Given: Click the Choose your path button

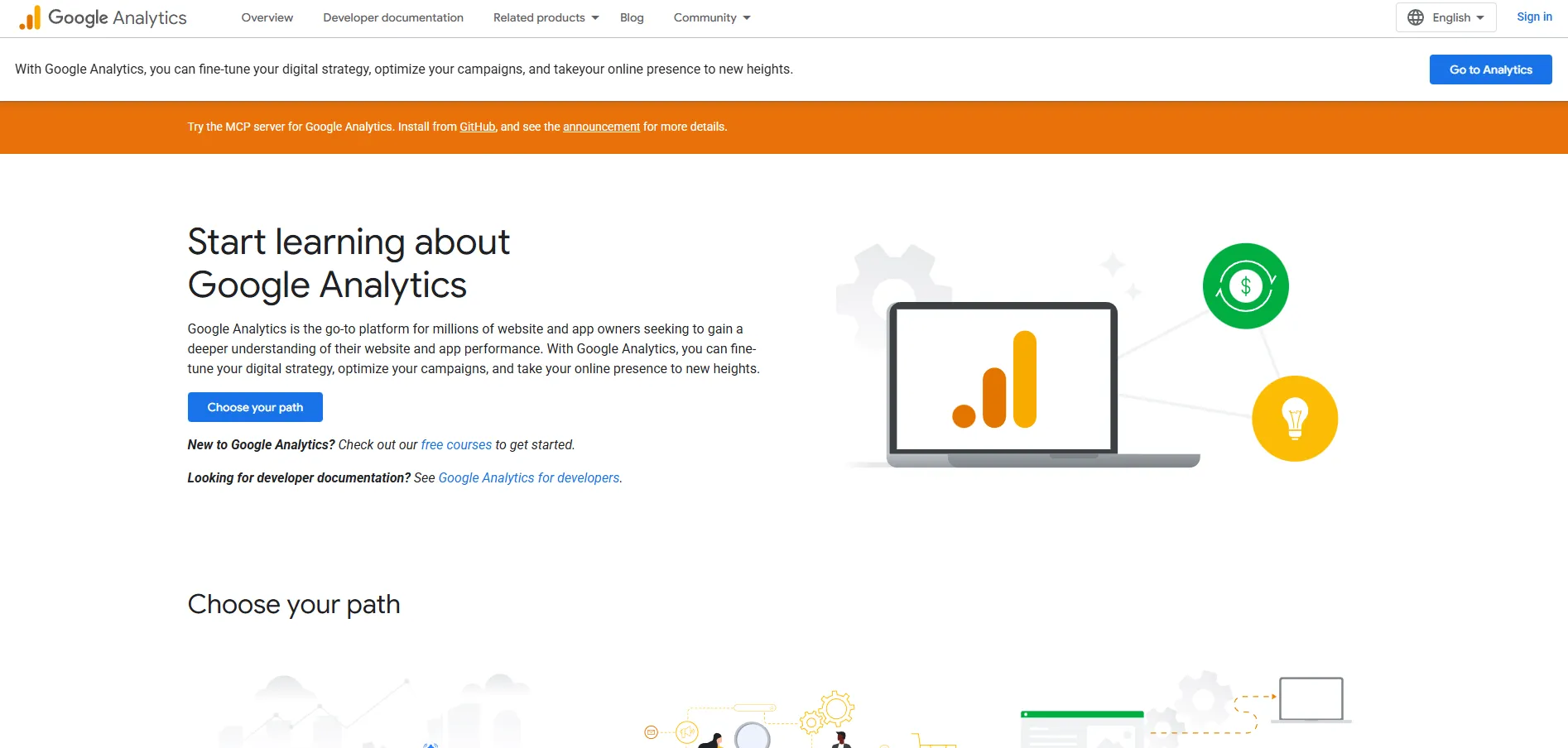Looking at the screenshot, I should click(255, 407).
